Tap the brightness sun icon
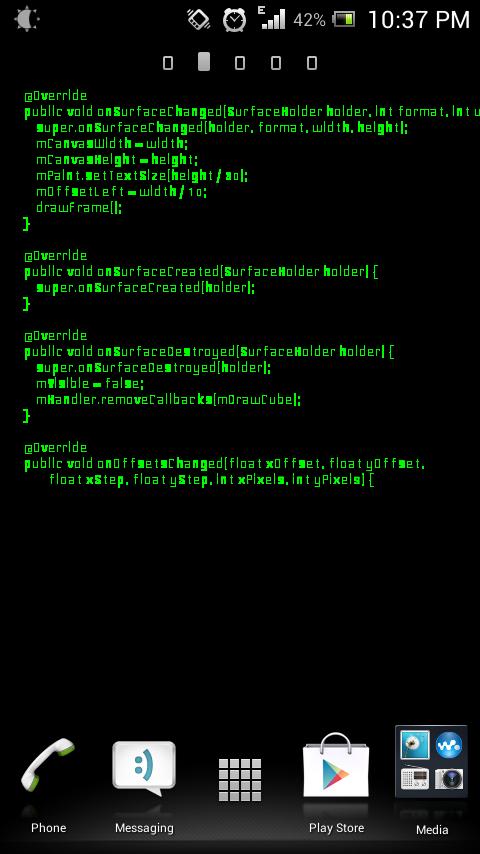Image resolution: width=480 pixels, height=854 pixels. pos(27,19)
